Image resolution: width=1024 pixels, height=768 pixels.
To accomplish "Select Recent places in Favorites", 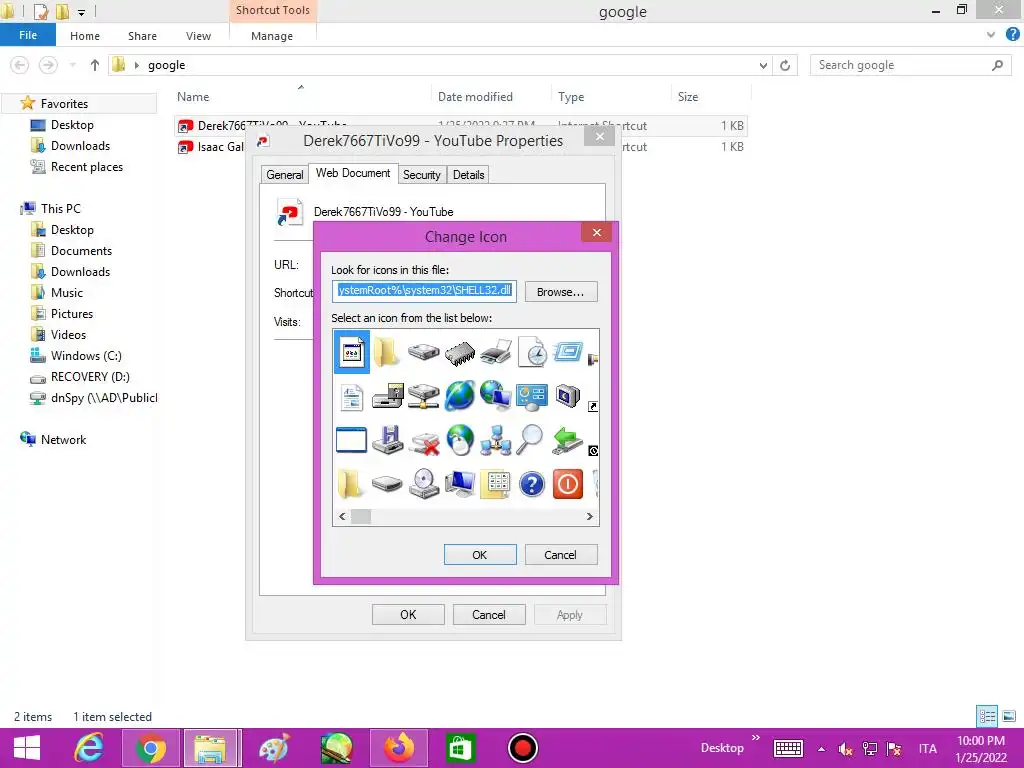I will pyautogui.click(x=87, y=167).
